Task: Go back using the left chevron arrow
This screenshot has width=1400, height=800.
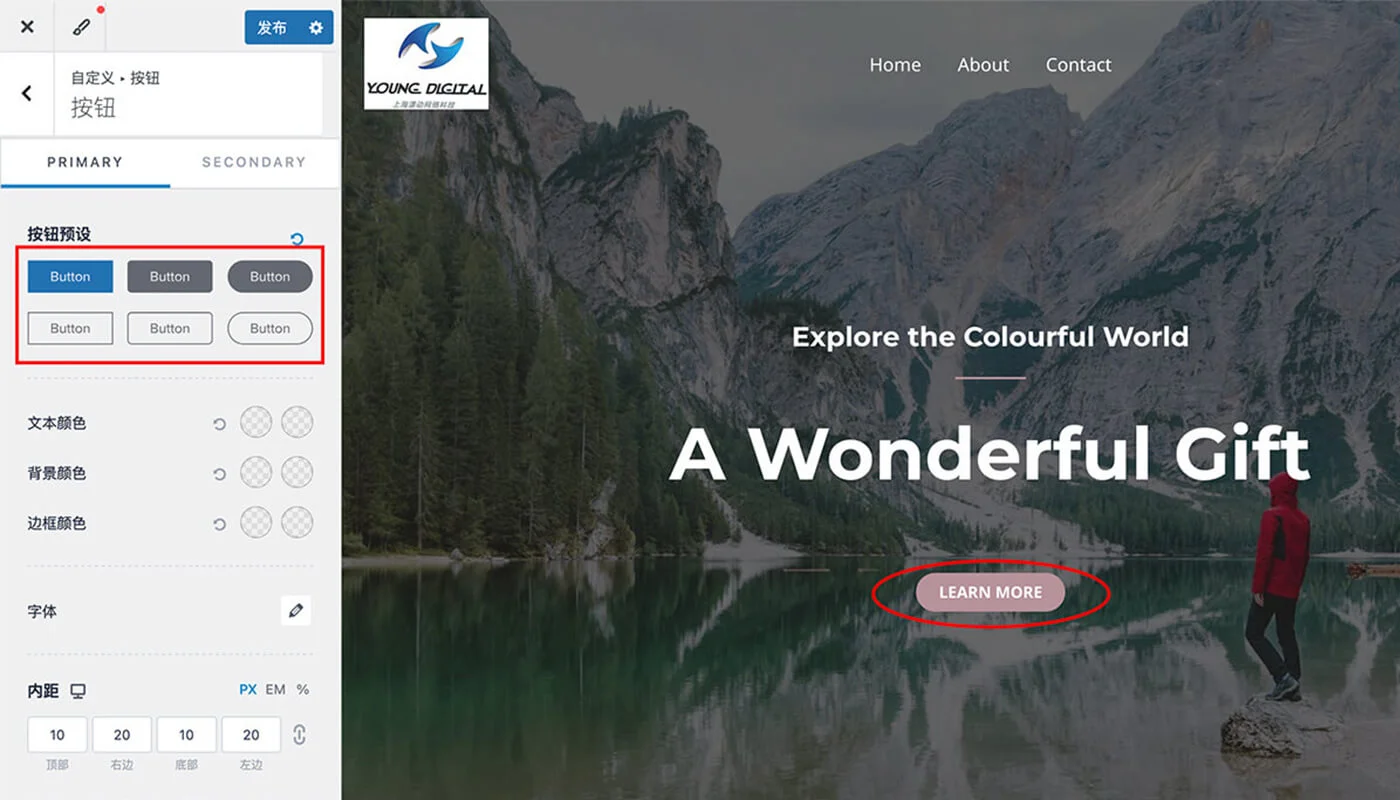Action: pyautogui.click(x=27, y=93)
